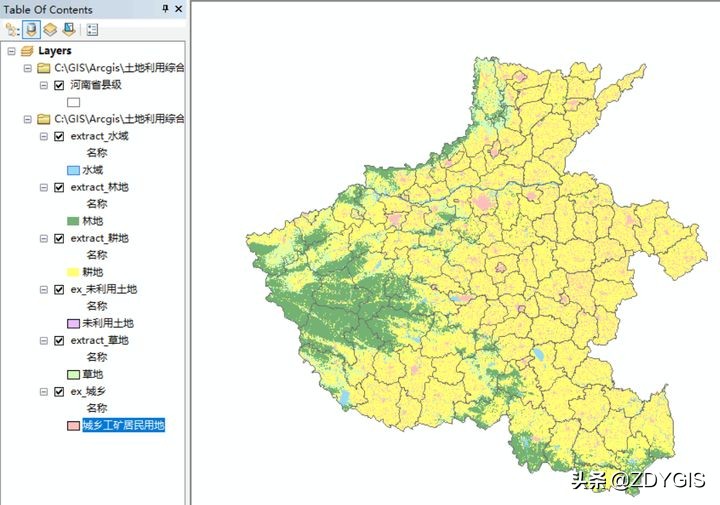Uncheck the ex_城乡 layer
The width and height of the screenshot is (720, 505).
pos(59,392)
